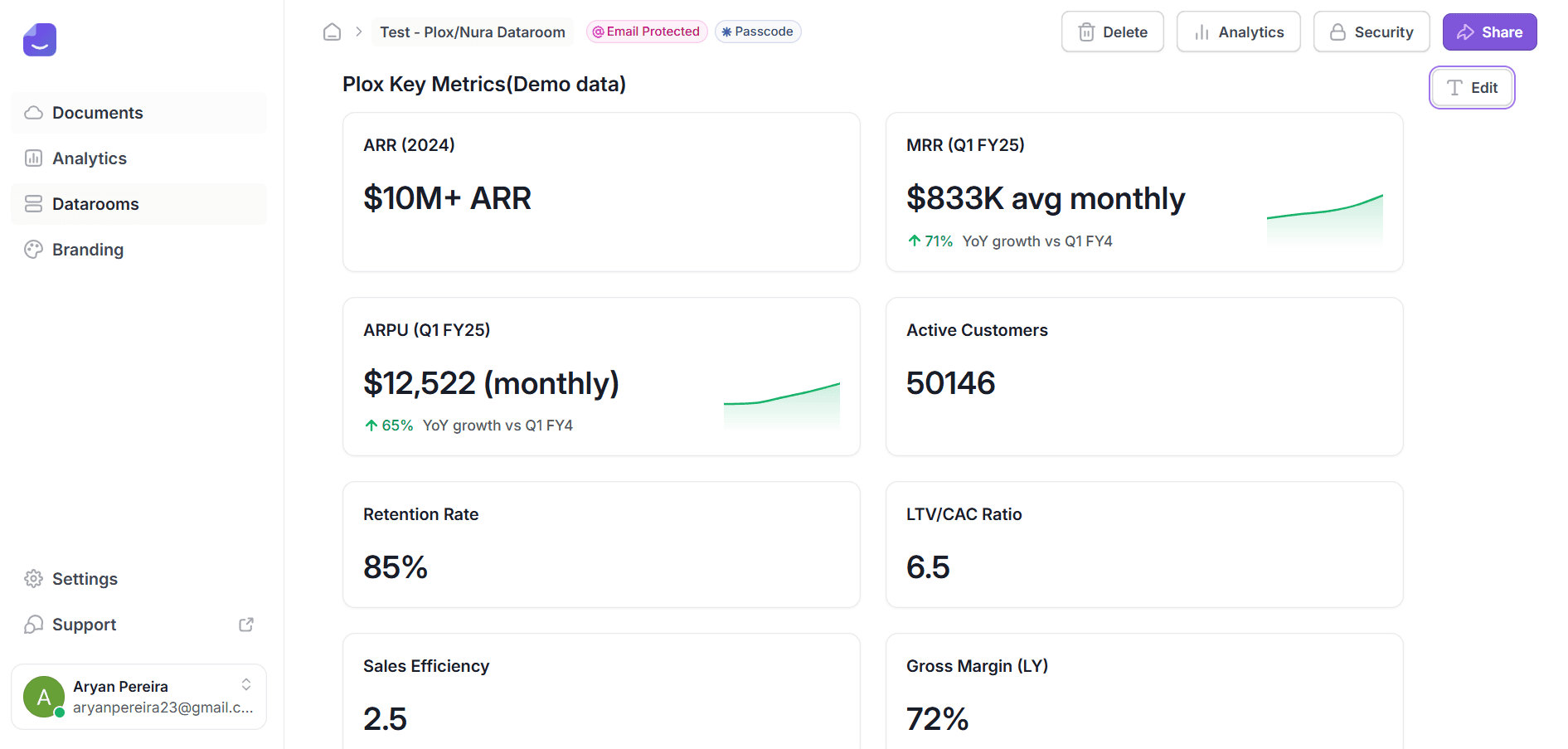Click the Branding palette icon
The width and height of the screenshot is (1568, 749).
click(33, 250)
